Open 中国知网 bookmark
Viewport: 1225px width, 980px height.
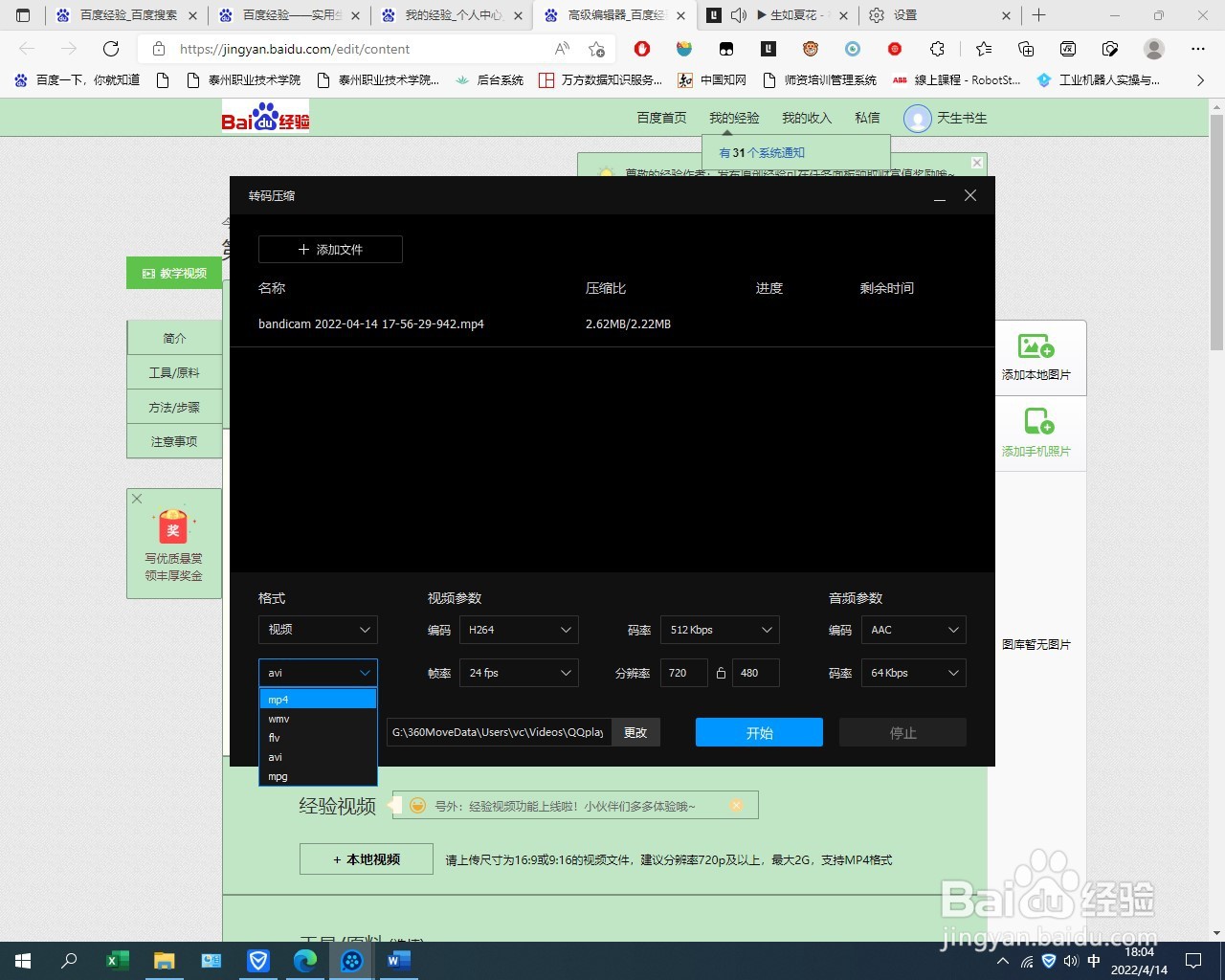tap(712, 80)
